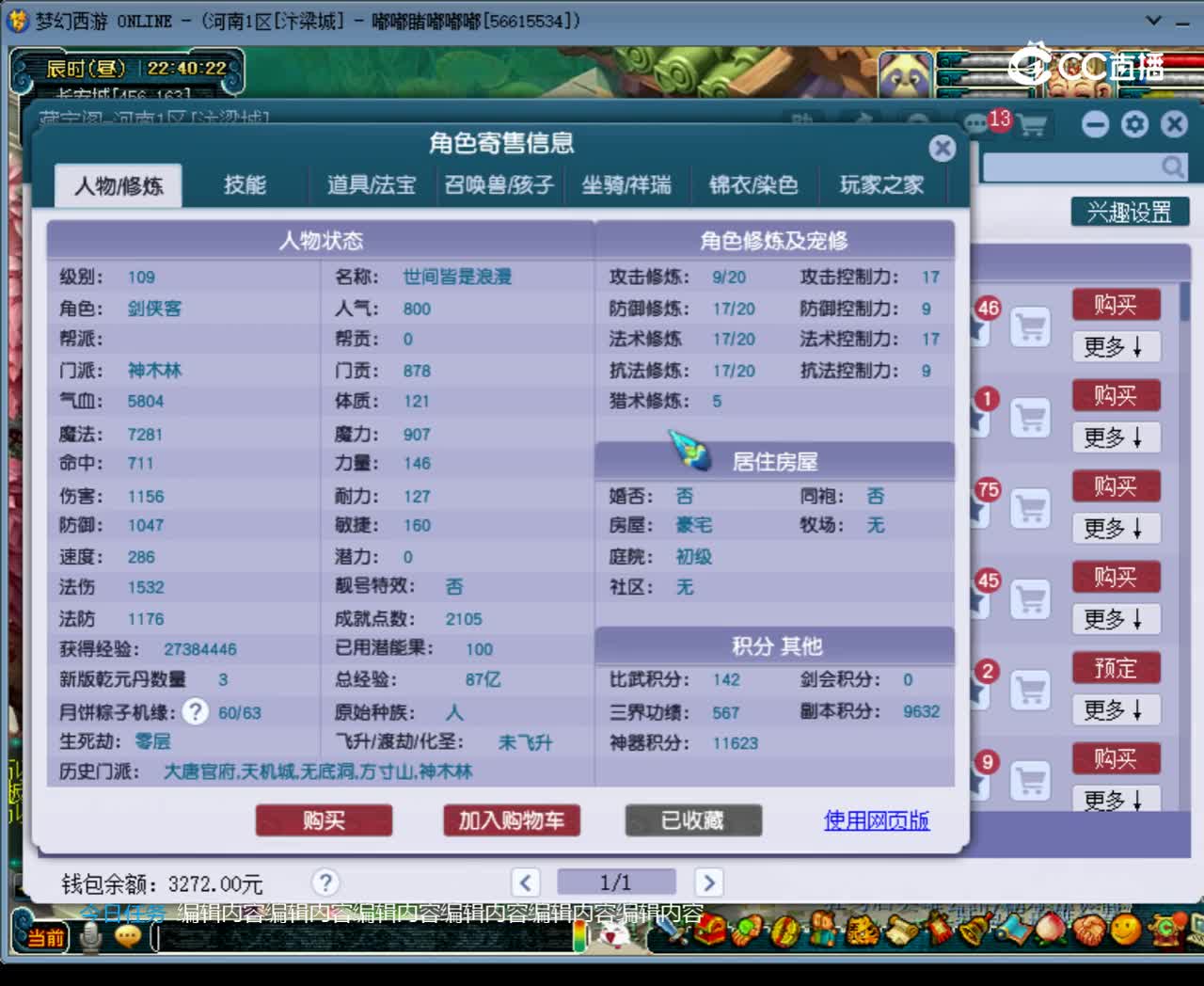Viewport: 1204px width, 986px height.
Task: Click the 加入购物车 button
Action: point(512,820)
